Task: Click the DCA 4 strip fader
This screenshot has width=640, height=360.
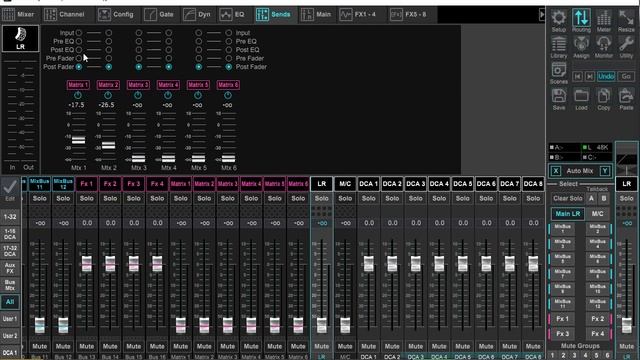Action: [x=439, y=264]
